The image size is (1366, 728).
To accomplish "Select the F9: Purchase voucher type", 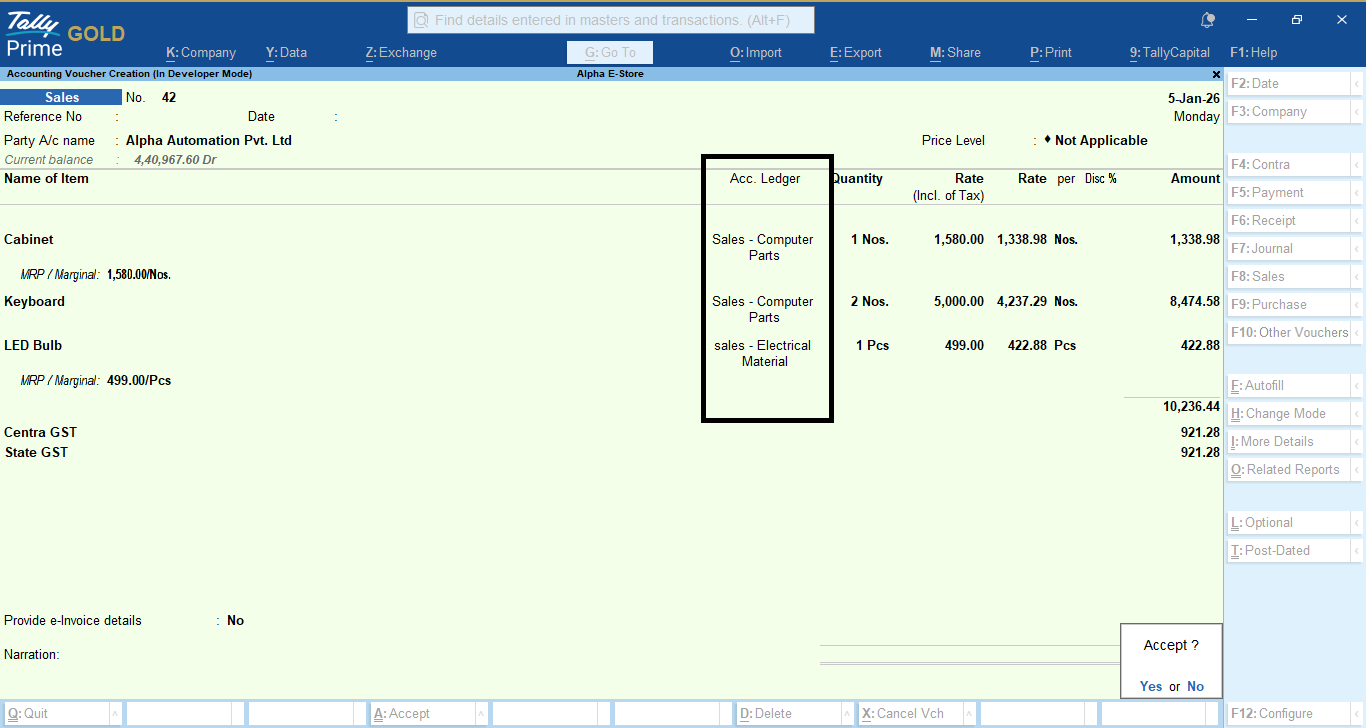I will click(1289, 305).
